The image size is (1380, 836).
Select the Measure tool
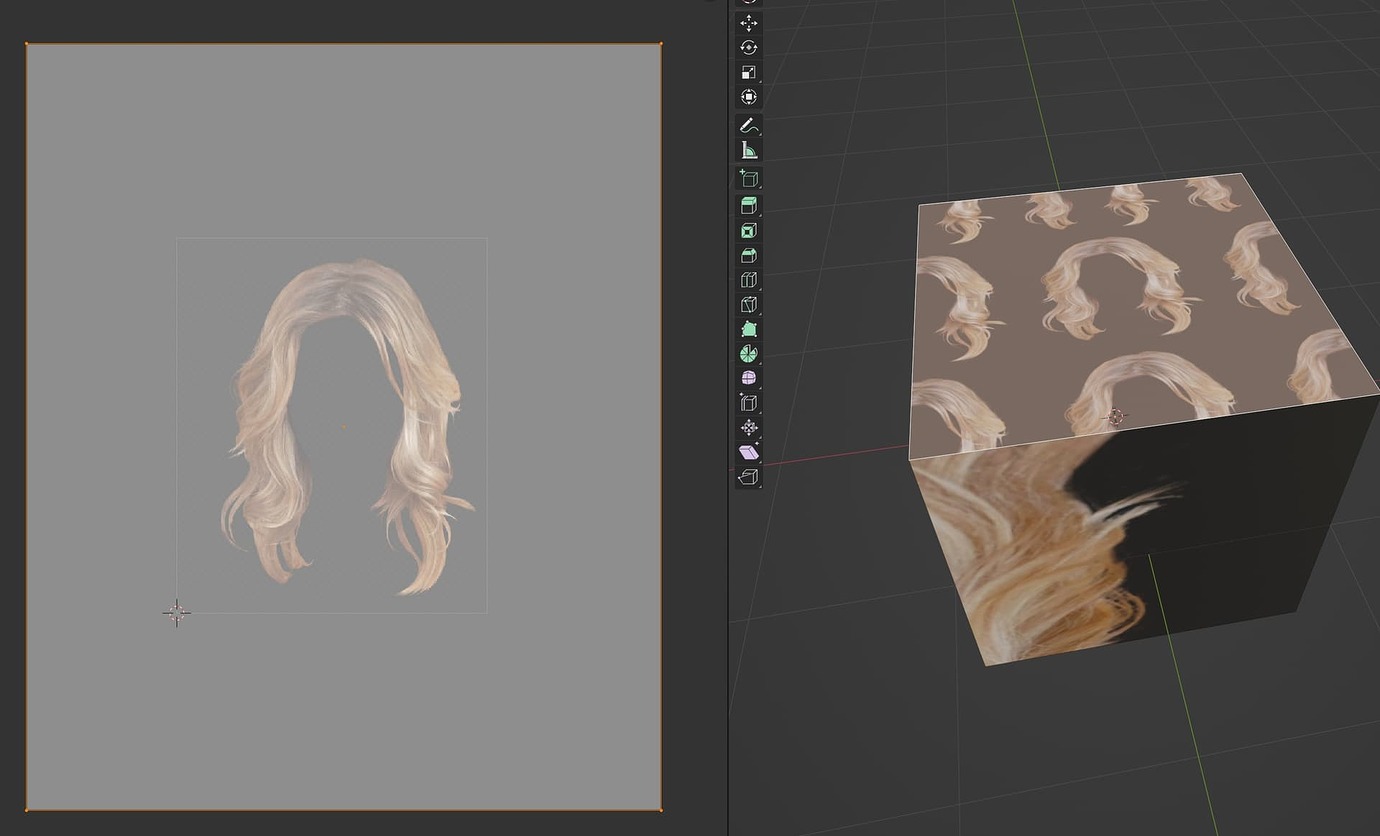point(748,147)
